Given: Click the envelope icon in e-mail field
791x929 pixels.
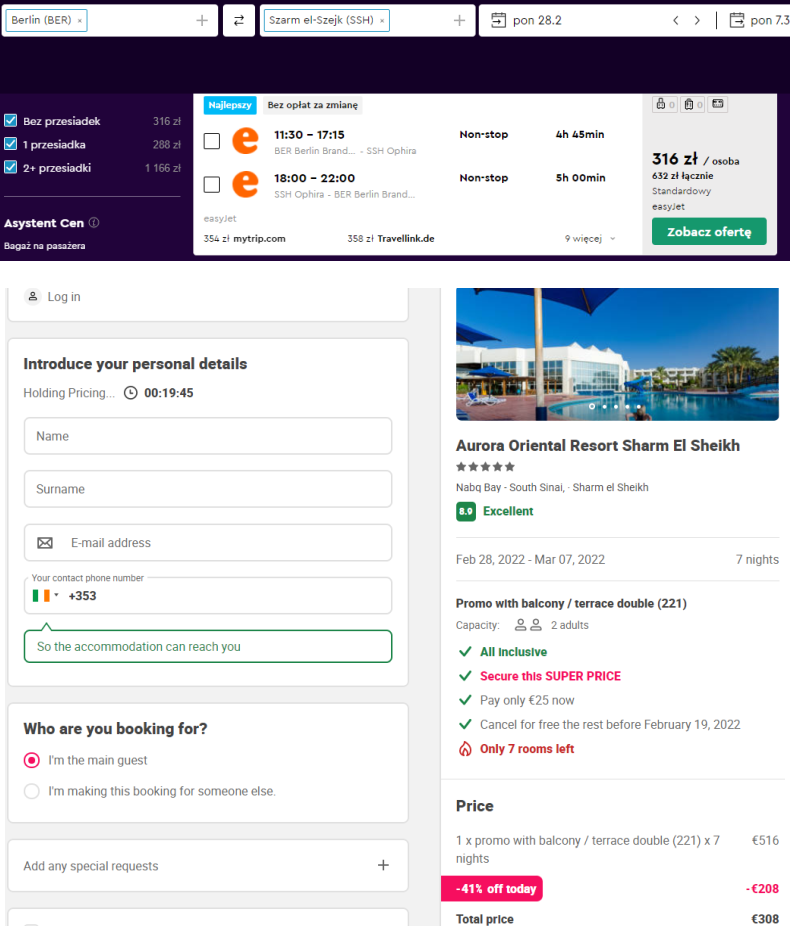Looking at the screenshot, I should (x=45, y=543).
